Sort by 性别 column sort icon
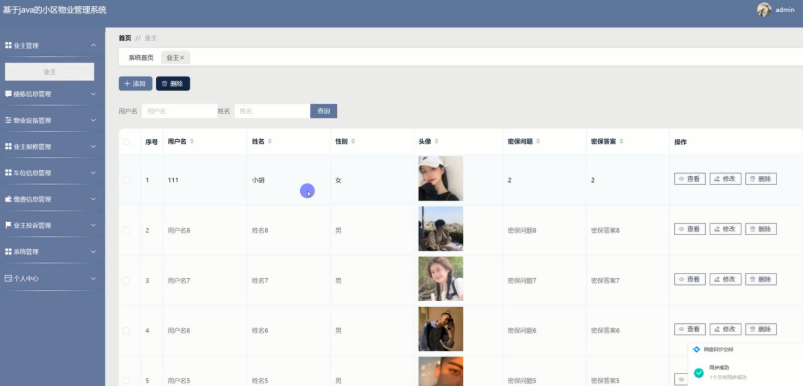 [353, 141]
